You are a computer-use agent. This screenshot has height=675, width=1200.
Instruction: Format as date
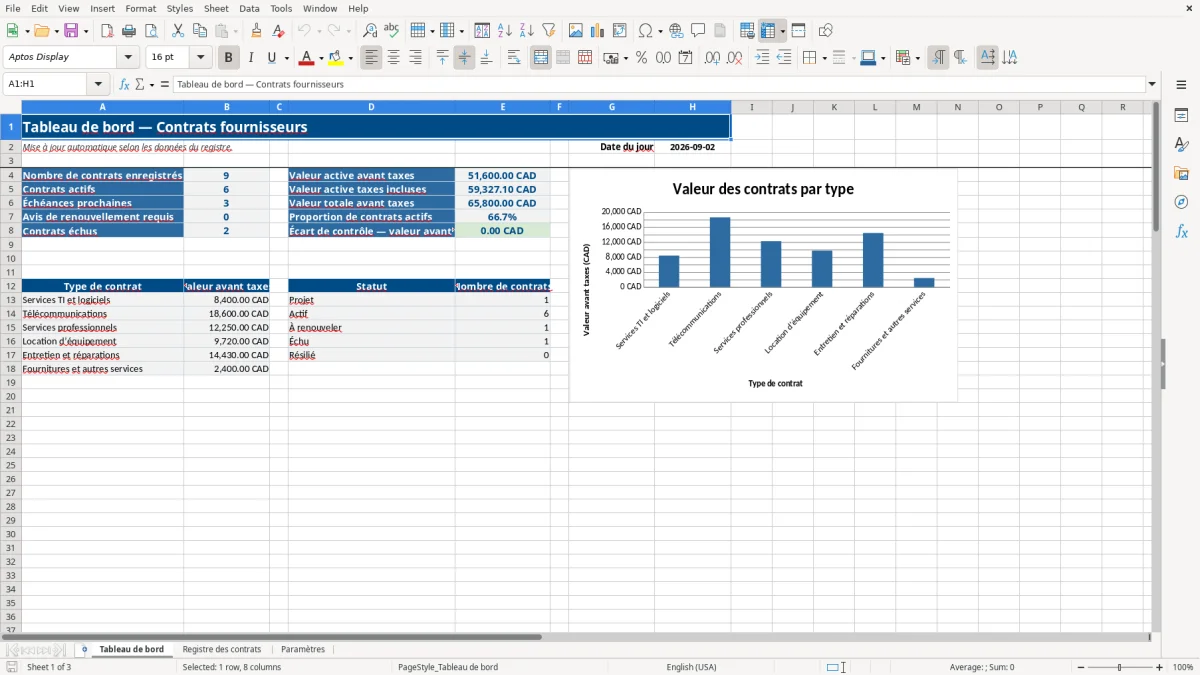tap(686, 58)
